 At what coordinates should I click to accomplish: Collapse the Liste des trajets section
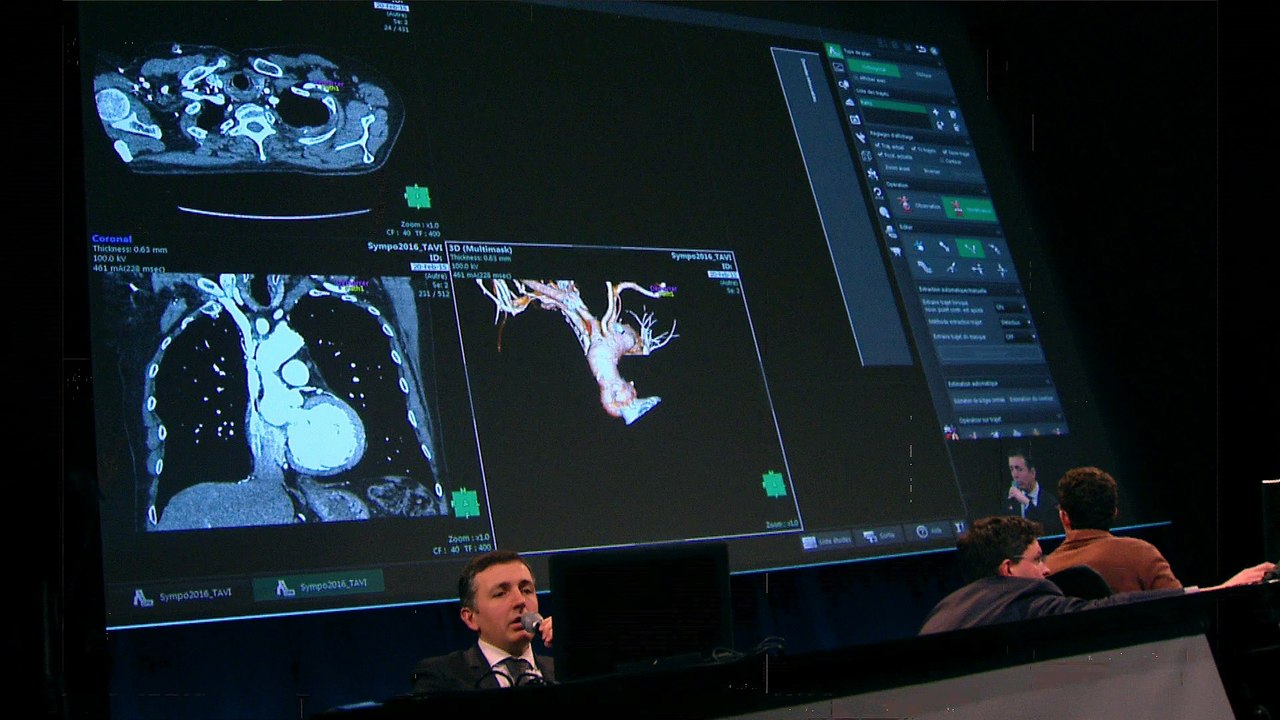click(x=953, y=101)
